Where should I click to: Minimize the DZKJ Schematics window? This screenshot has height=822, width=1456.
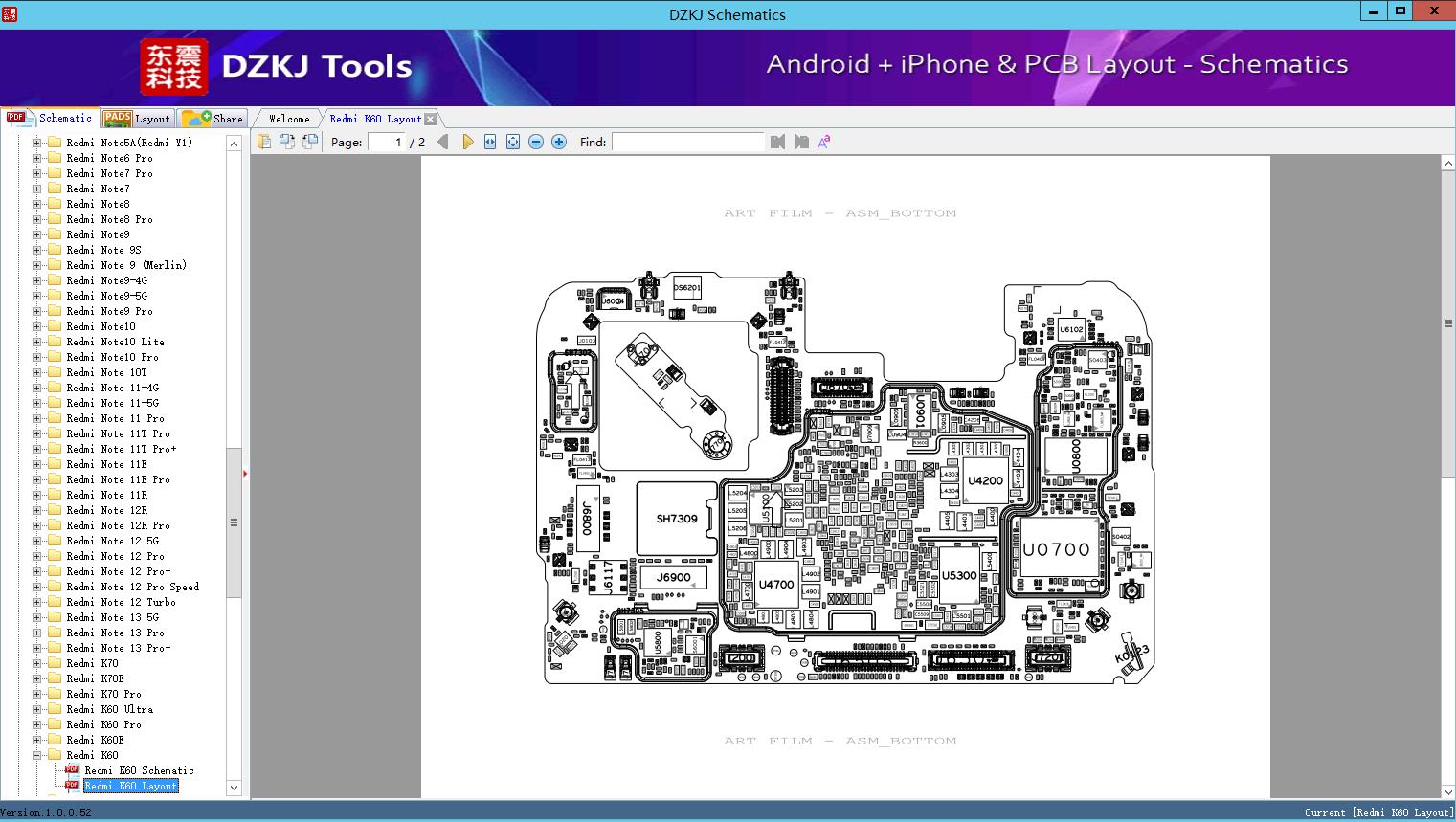1373,11
